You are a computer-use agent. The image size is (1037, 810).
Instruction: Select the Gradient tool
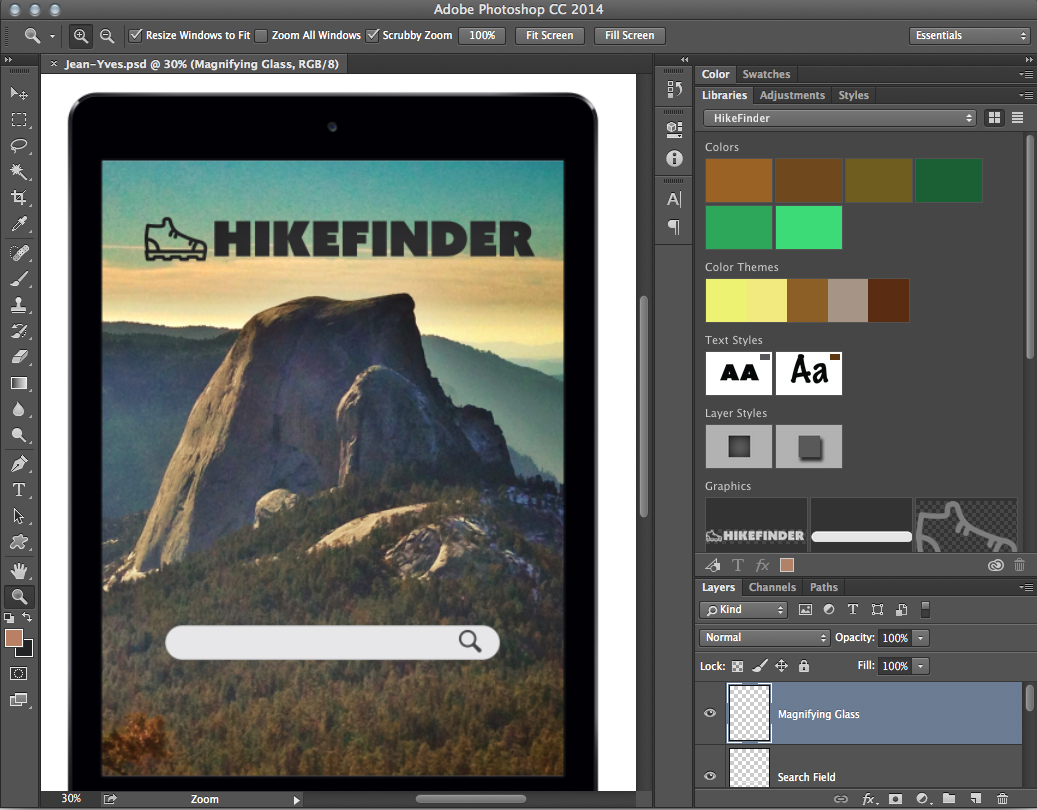click(19, 384)
